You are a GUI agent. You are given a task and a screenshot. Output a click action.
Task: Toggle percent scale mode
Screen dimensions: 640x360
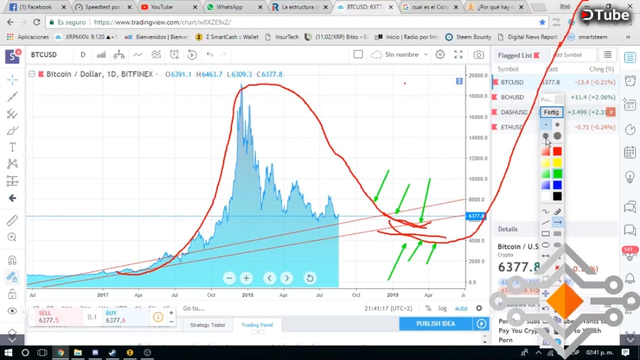[428, 309]
